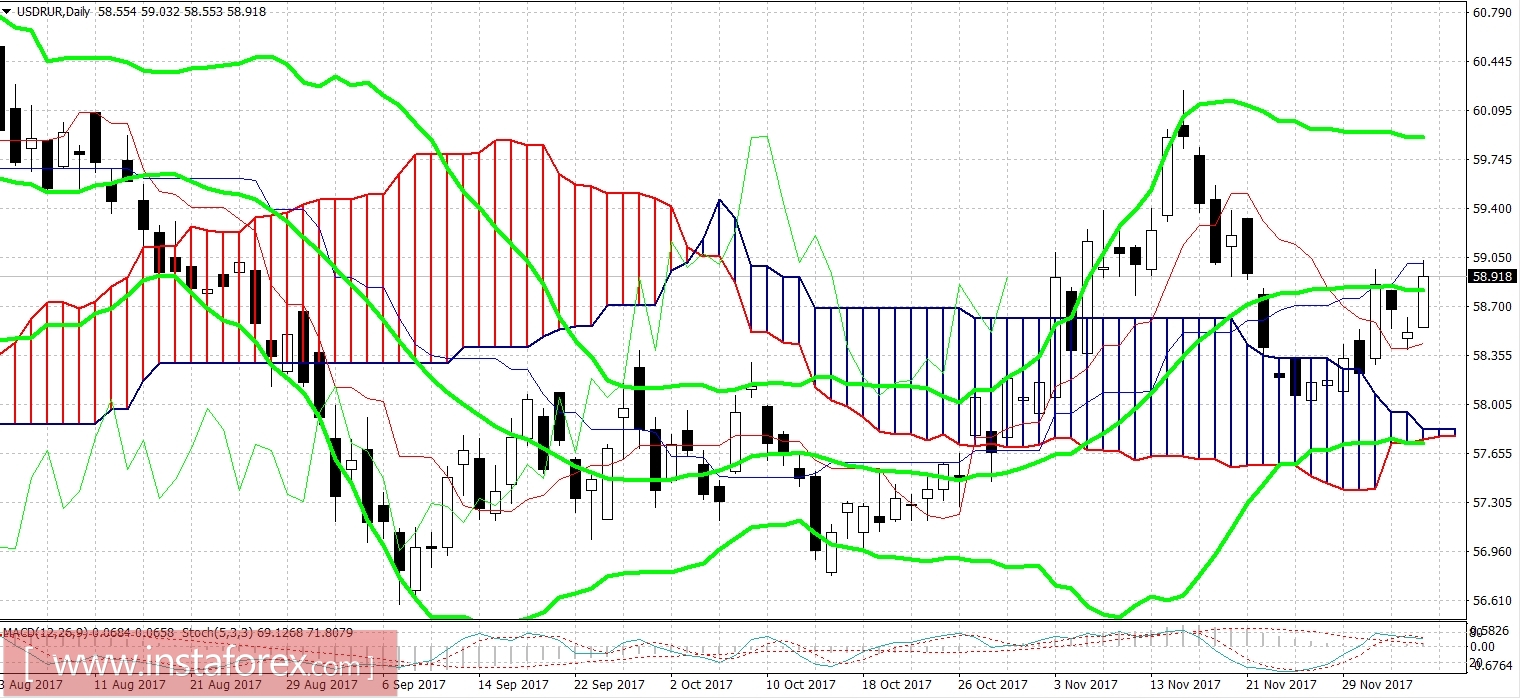Viewport: 1521px width, 699px height.
Task: Click the 58.005 price axis label
Action: [1492, 404]
